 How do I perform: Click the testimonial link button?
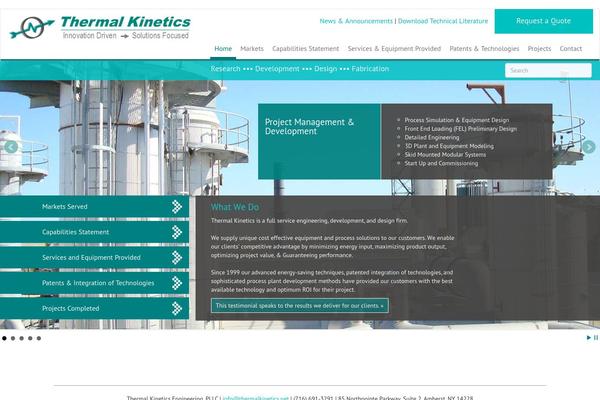(300, 305)
